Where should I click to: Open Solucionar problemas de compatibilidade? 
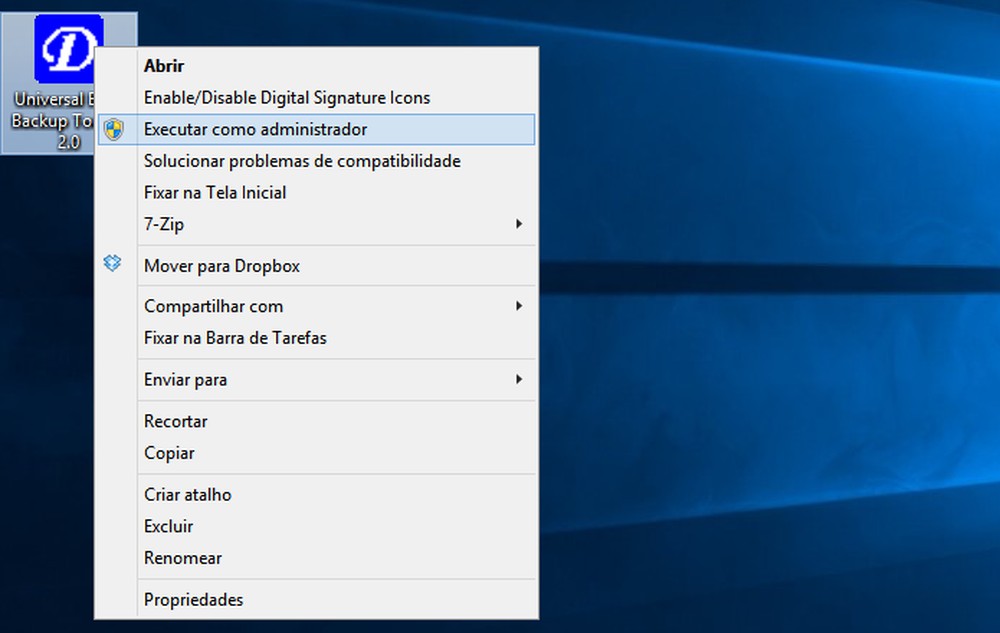pyautogui.click(x=302, y=160)
